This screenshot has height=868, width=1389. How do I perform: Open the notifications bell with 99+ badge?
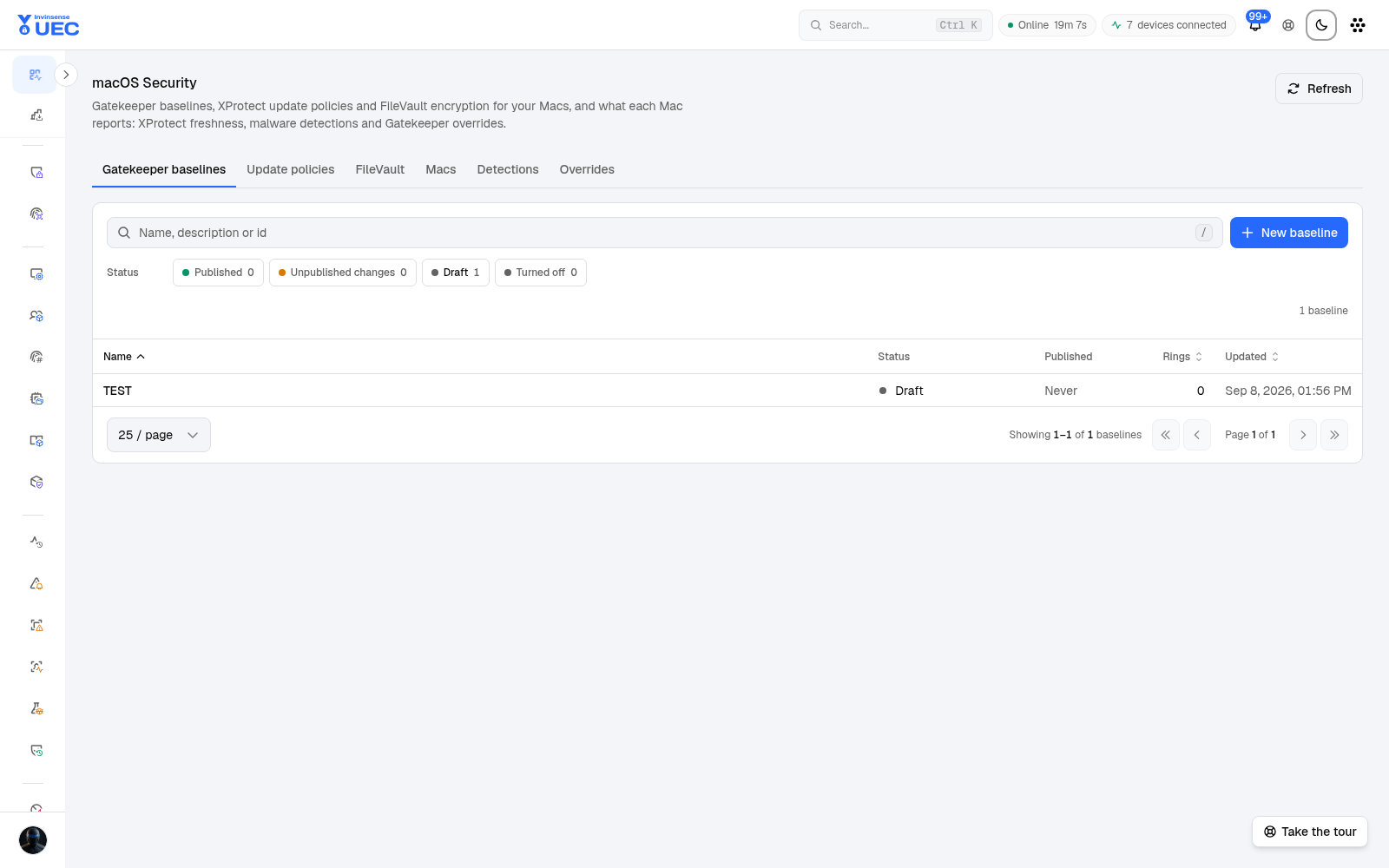tap(1255, 25)
